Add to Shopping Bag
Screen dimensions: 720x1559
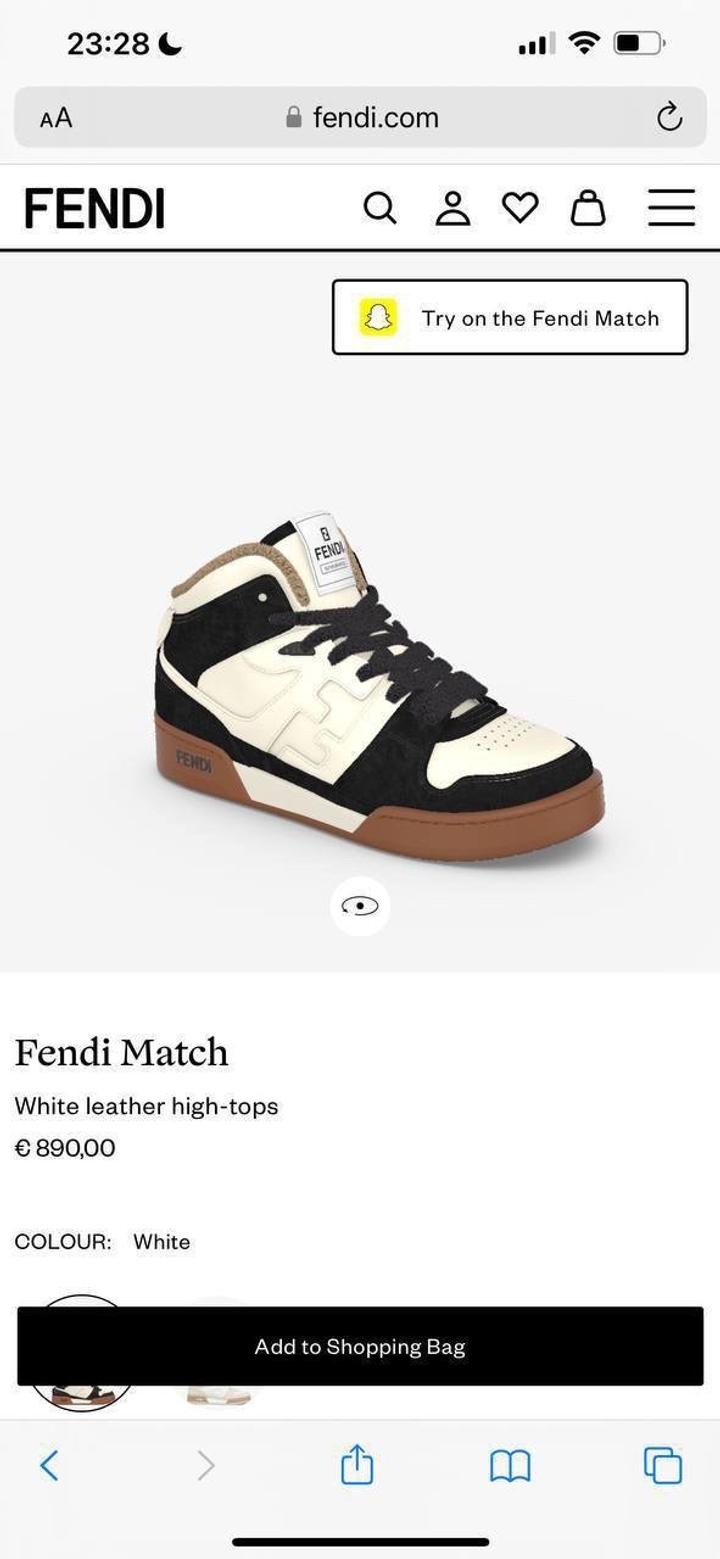tap(360, 1346)
